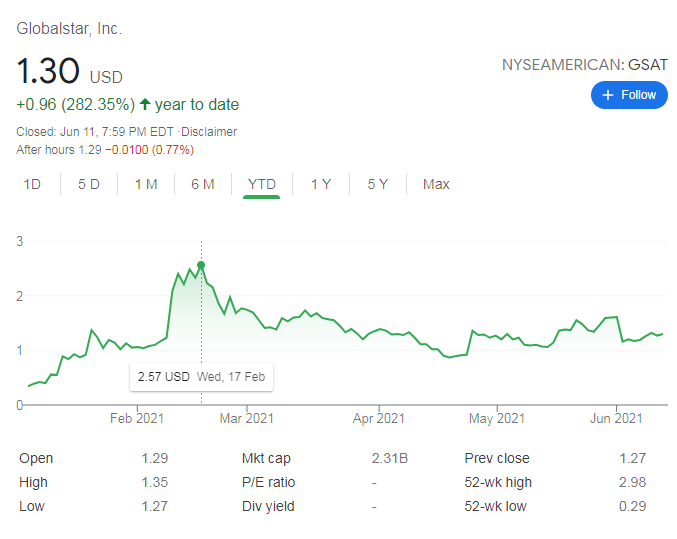Click the Jun 2021 axis label
Screen dimensions: 677x539
[x=616, y=419]
